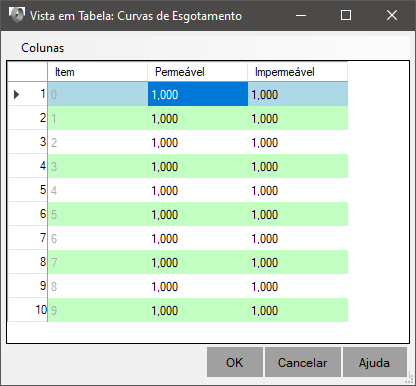Click the OK button
Image resolution: width=416 pixels, height=386 pixels.
click(235, 362)
